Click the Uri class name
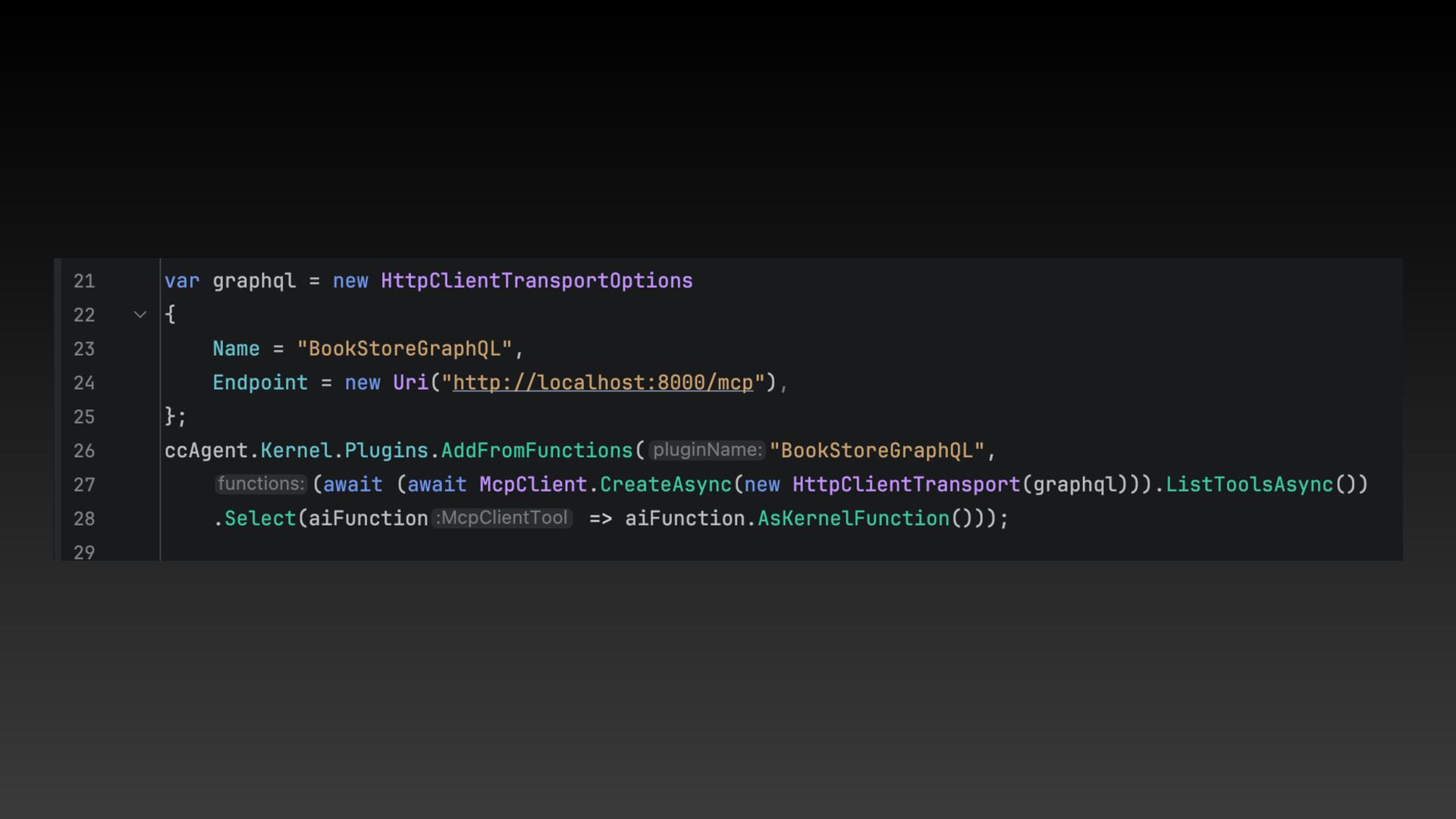1456x819 pixels. (410, 383)
